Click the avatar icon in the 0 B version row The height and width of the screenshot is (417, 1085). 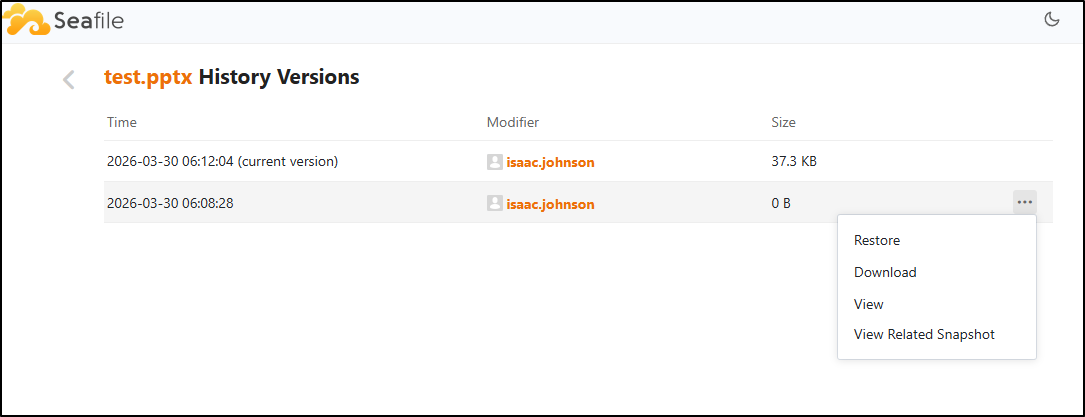click(x=494, y=204)
